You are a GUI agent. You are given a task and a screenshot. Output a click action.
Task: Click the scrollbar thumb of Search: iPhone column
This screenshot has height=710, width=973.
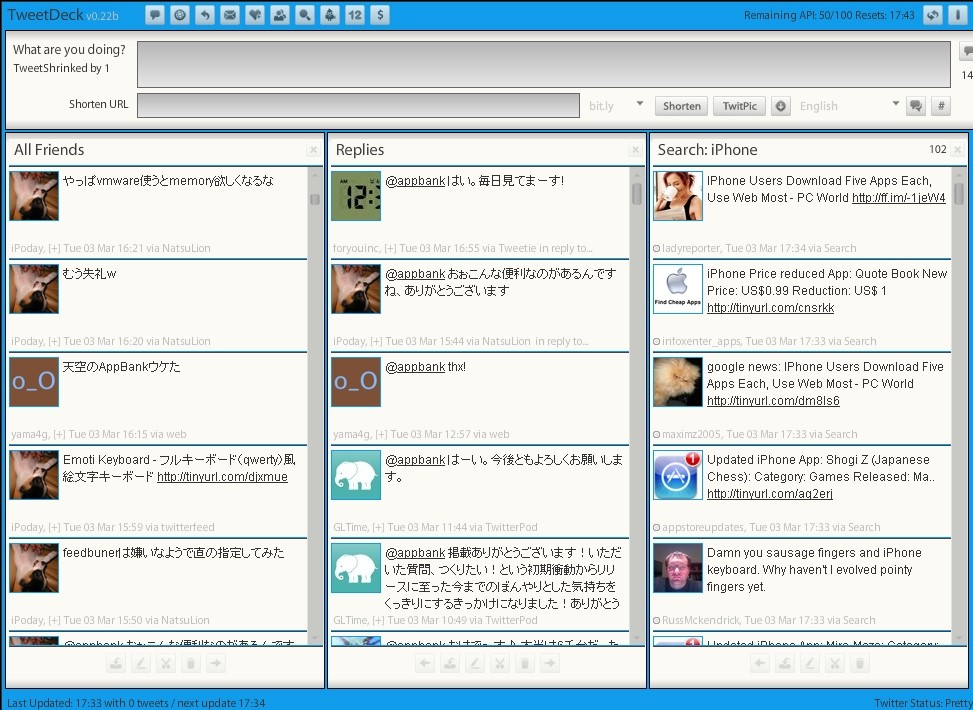coord(959,194)
